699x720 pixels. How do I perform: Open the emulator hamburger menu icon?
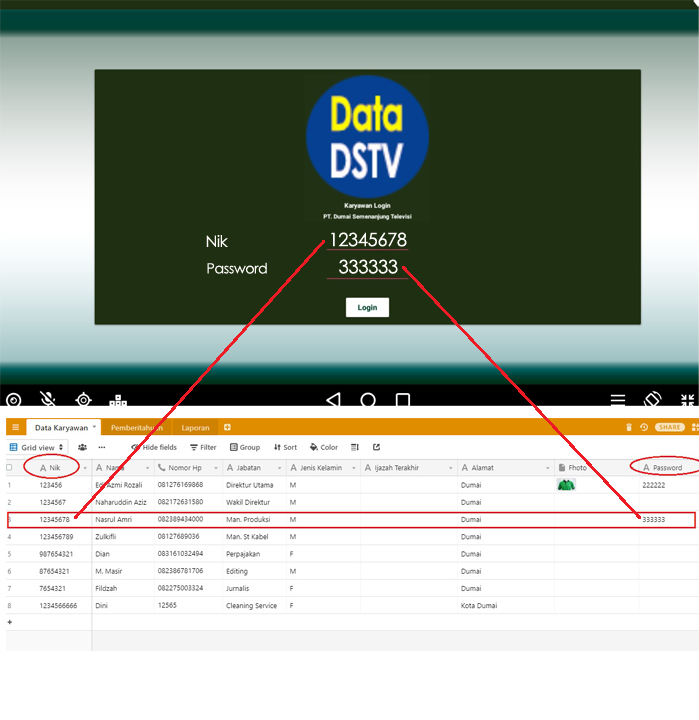tap(618, 400)
